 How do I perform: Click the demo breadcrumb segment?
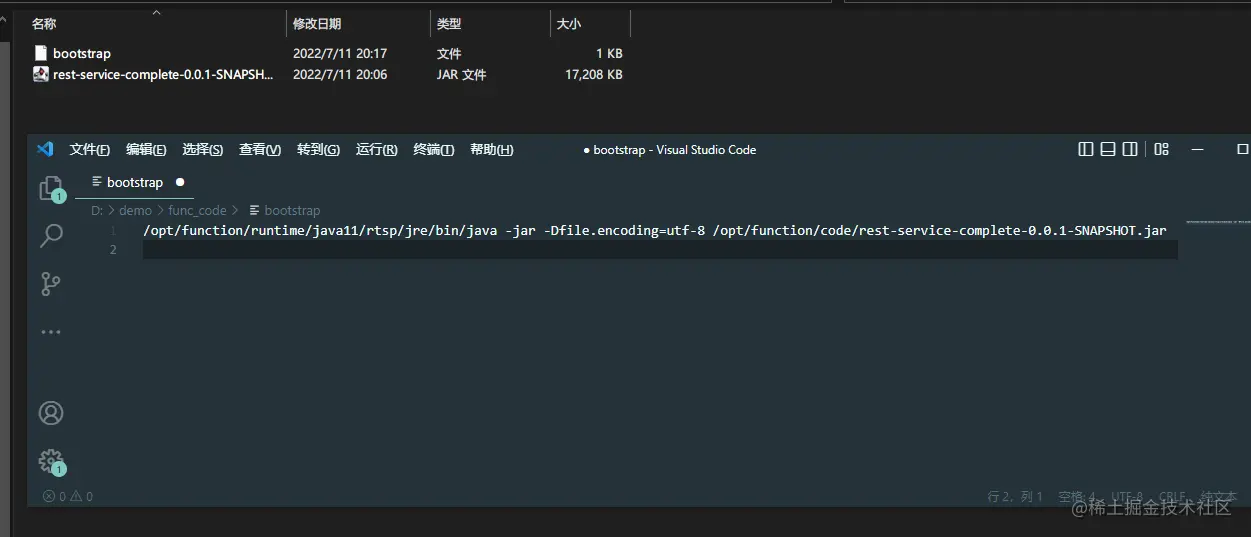pos(135,210)
